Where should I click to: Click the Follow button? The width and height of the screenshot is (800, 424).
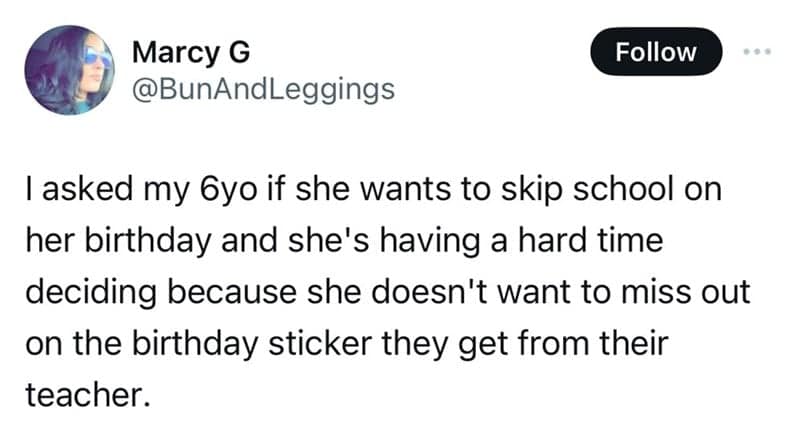click(x=656, y=51)
